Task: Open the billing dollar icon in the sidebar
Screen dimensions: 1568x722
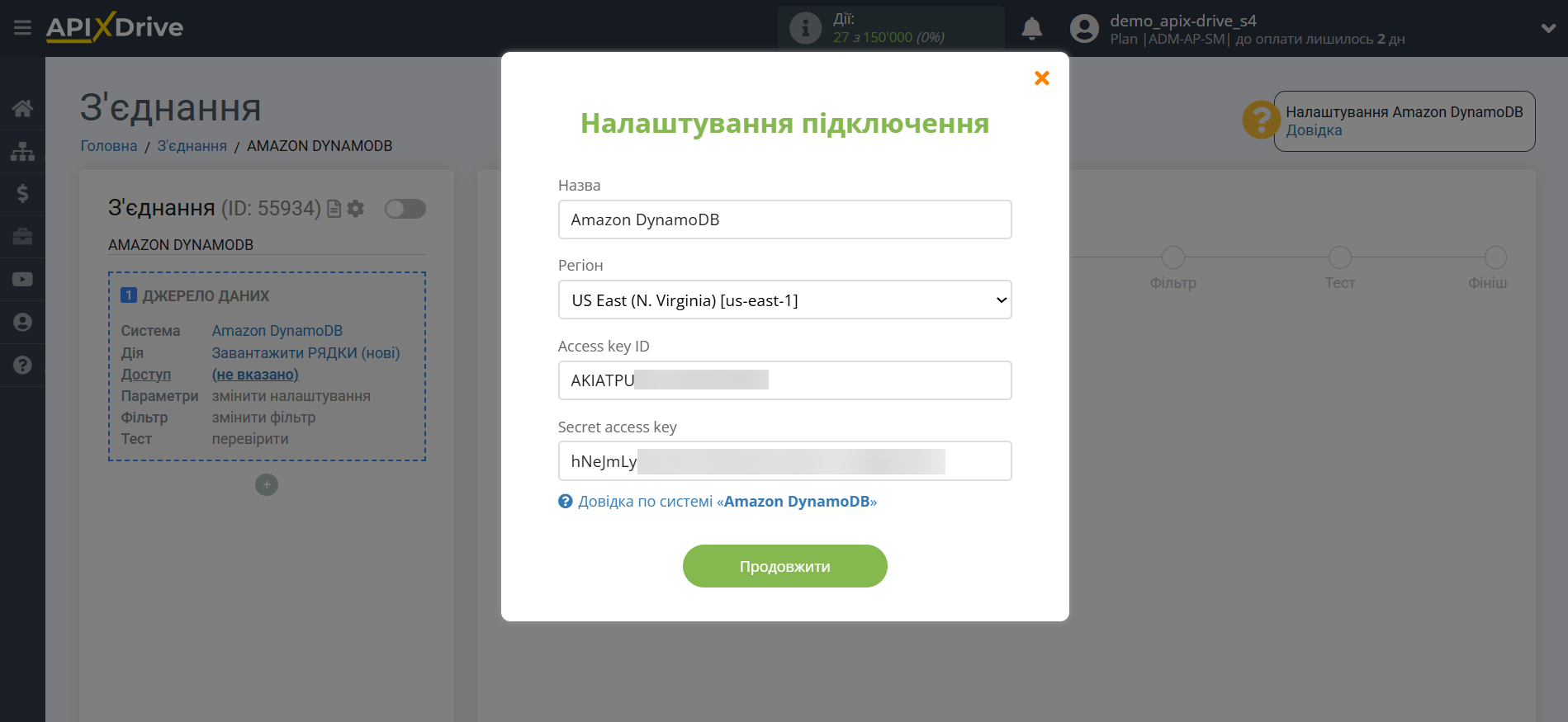Action: tap(22, 194)
